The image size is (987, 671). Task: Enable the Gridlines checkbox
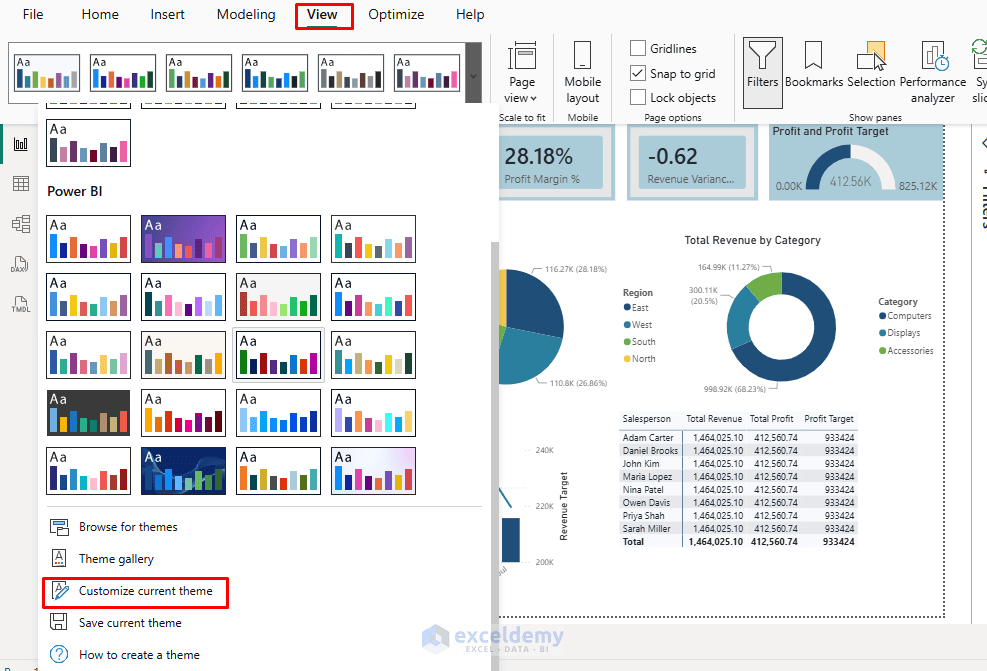click(638, 48)
